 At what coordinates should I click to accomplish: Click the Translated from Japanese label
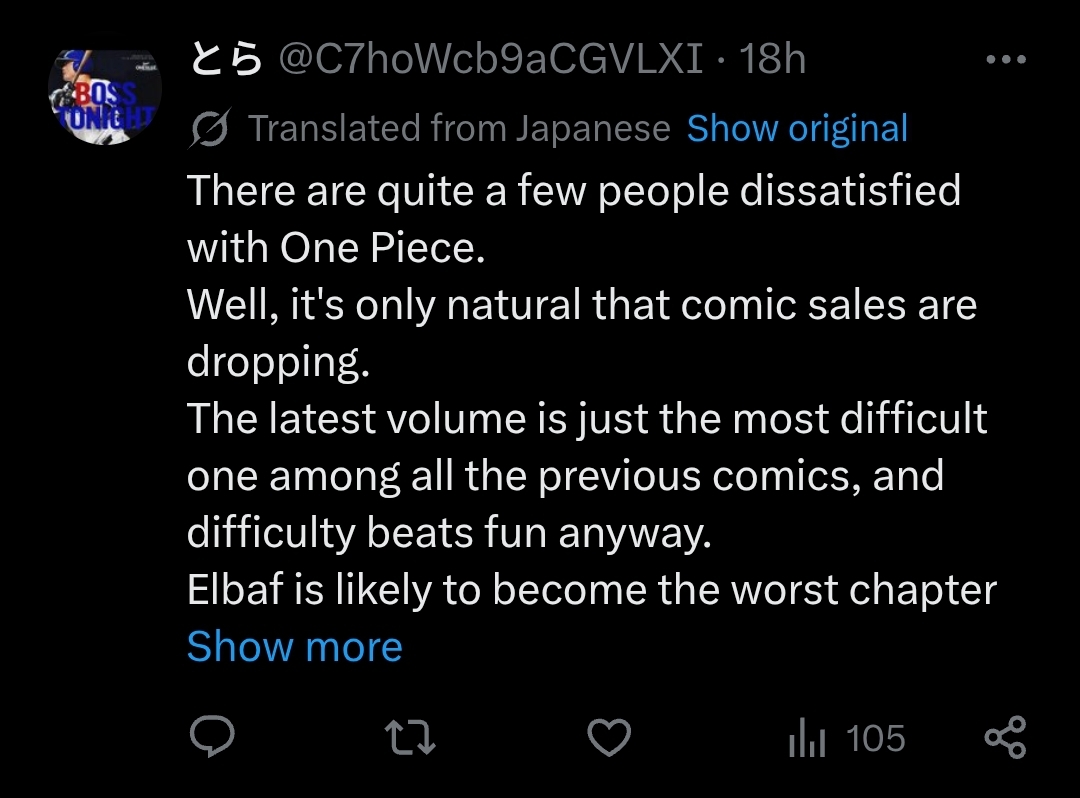click(x=459, y=129)
